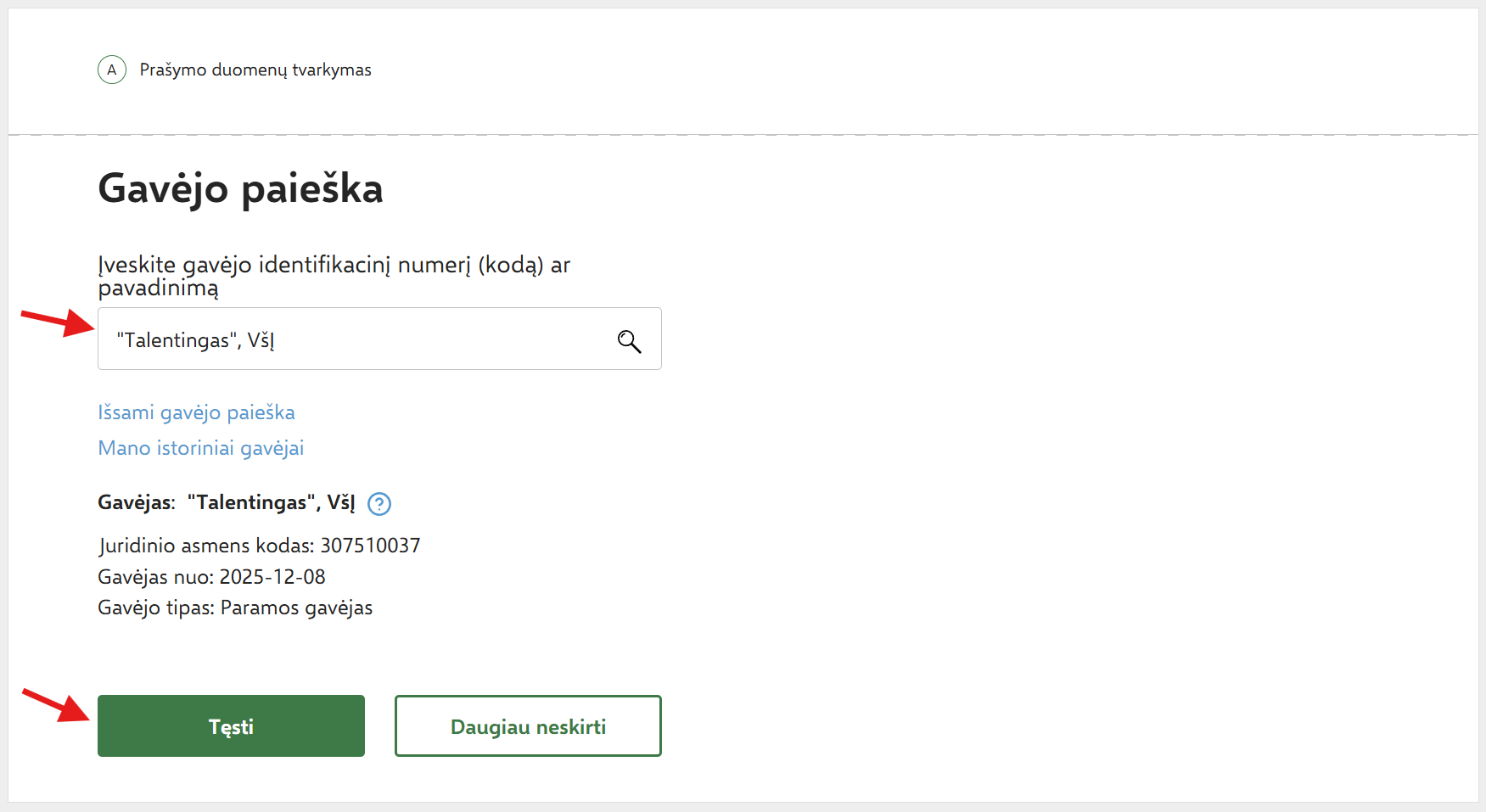Click the red arrow beside Tęsti button

tap(56, 704)
